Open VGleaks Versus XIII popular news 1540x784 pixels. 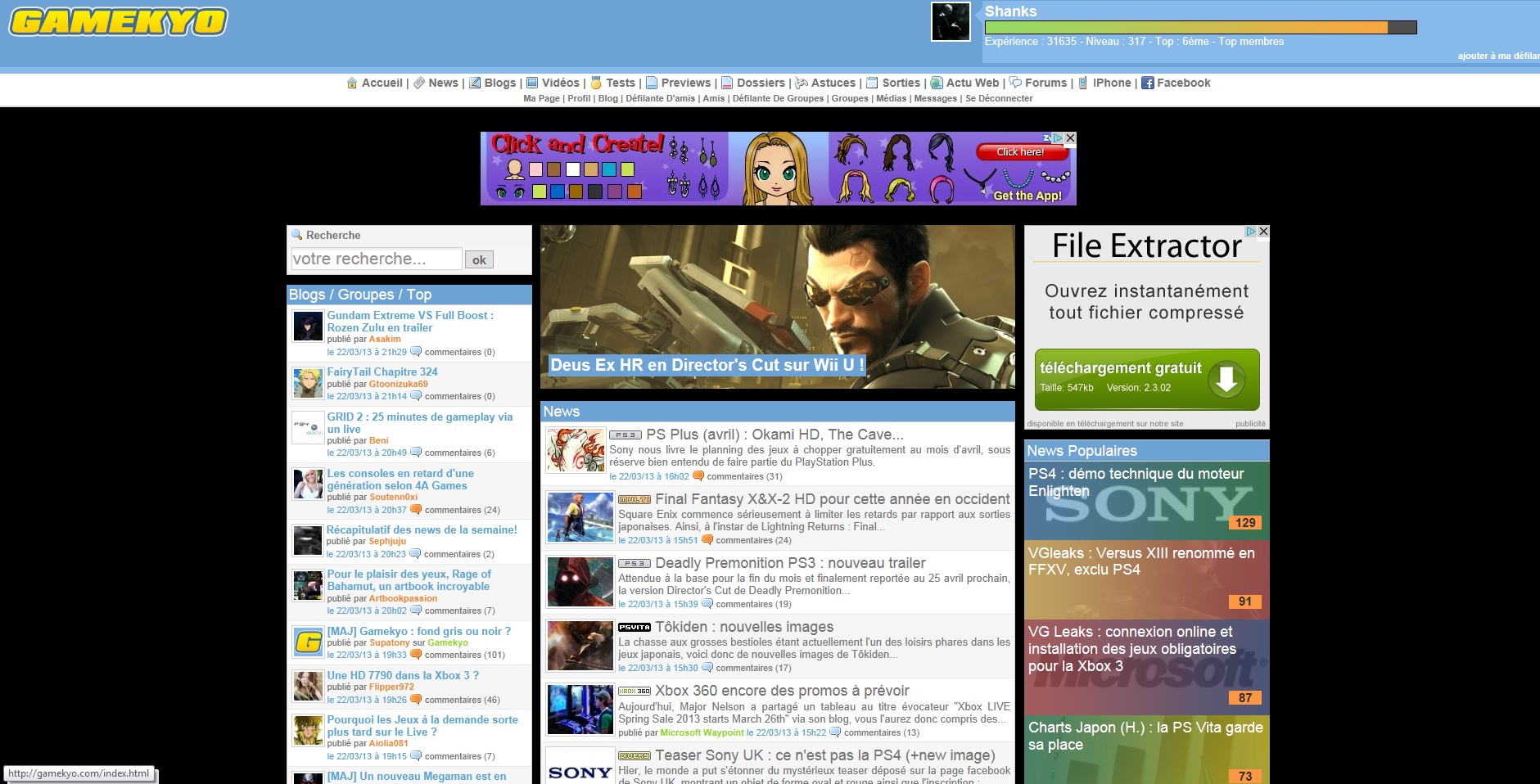1147,579
